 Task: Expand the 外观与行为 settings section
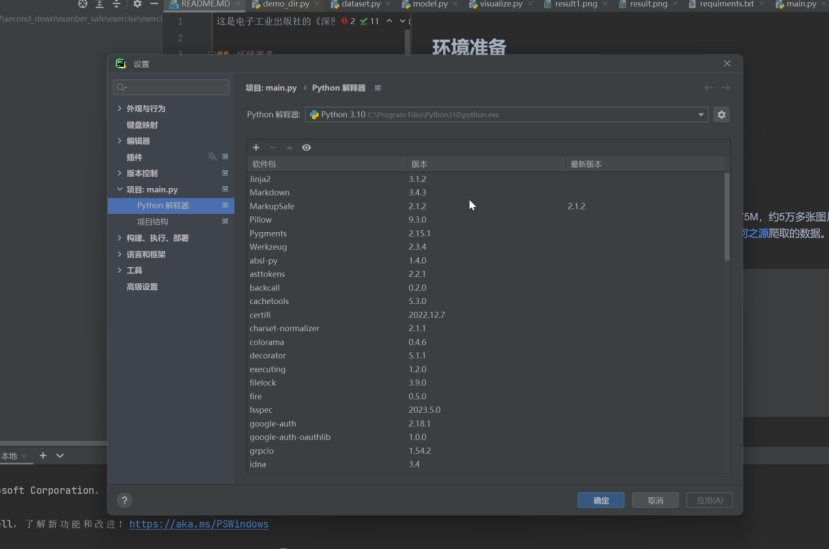click(120, 108)
